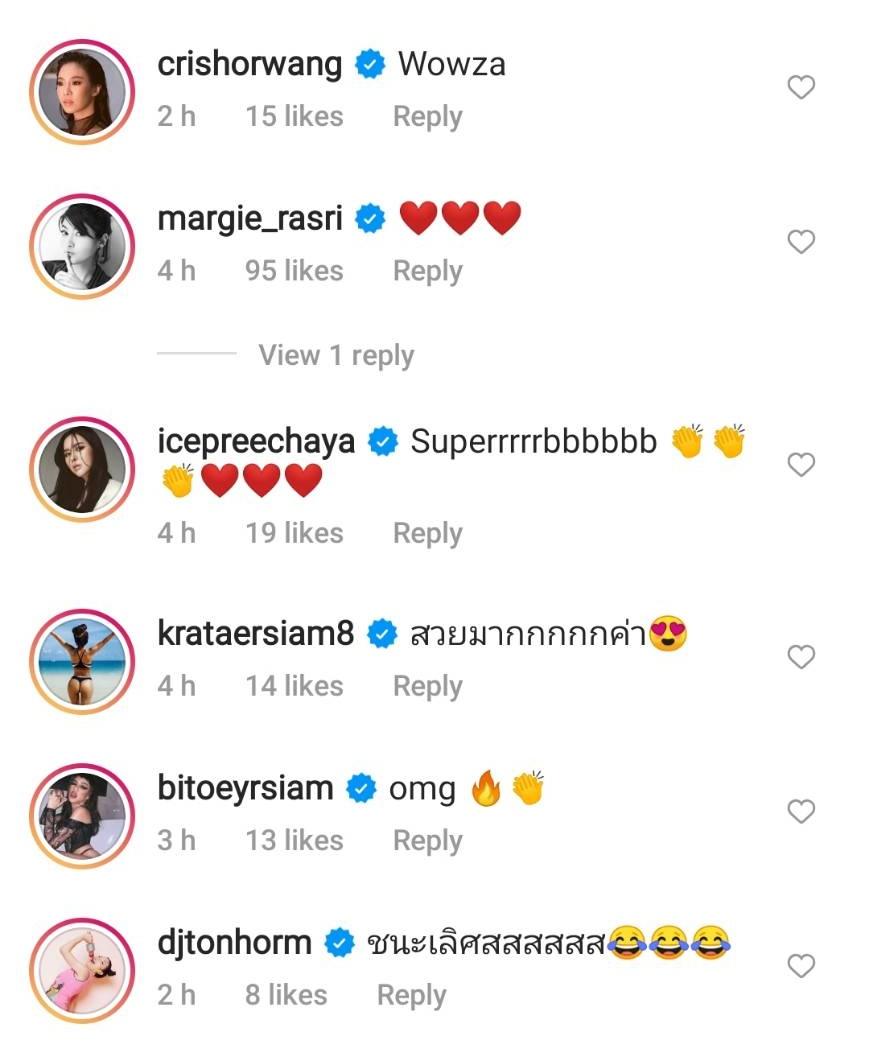Viewport: 869px width, 1051px height.
Task: Tap heart icon beside djtonhorm's comment
Action: [801, 966]
